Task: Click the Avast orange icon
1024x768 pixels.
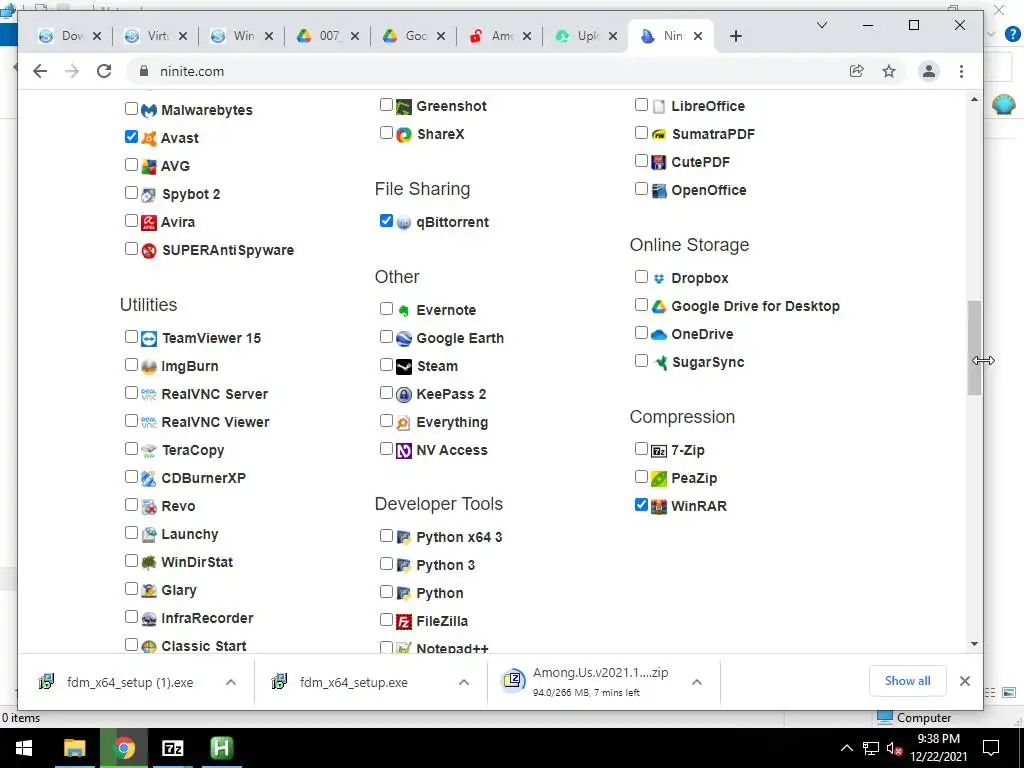Action: pos(149,138)
